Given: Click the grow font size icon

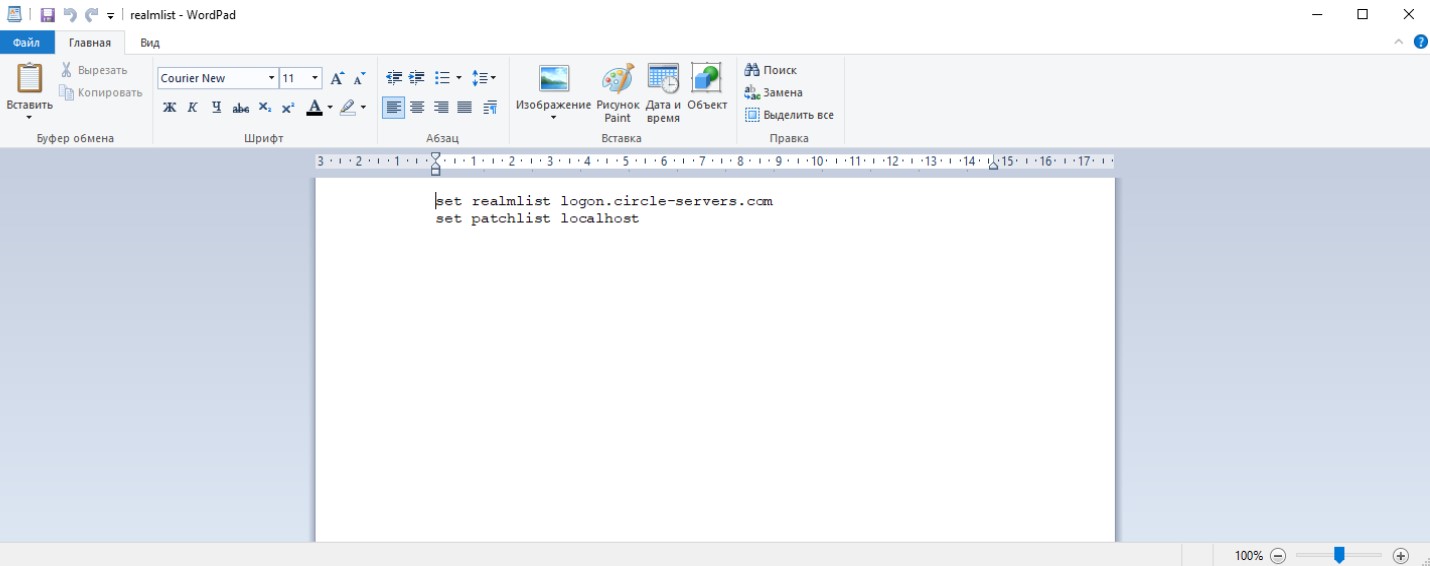Looking at the screenshot, I should click(x=337, y=78).
